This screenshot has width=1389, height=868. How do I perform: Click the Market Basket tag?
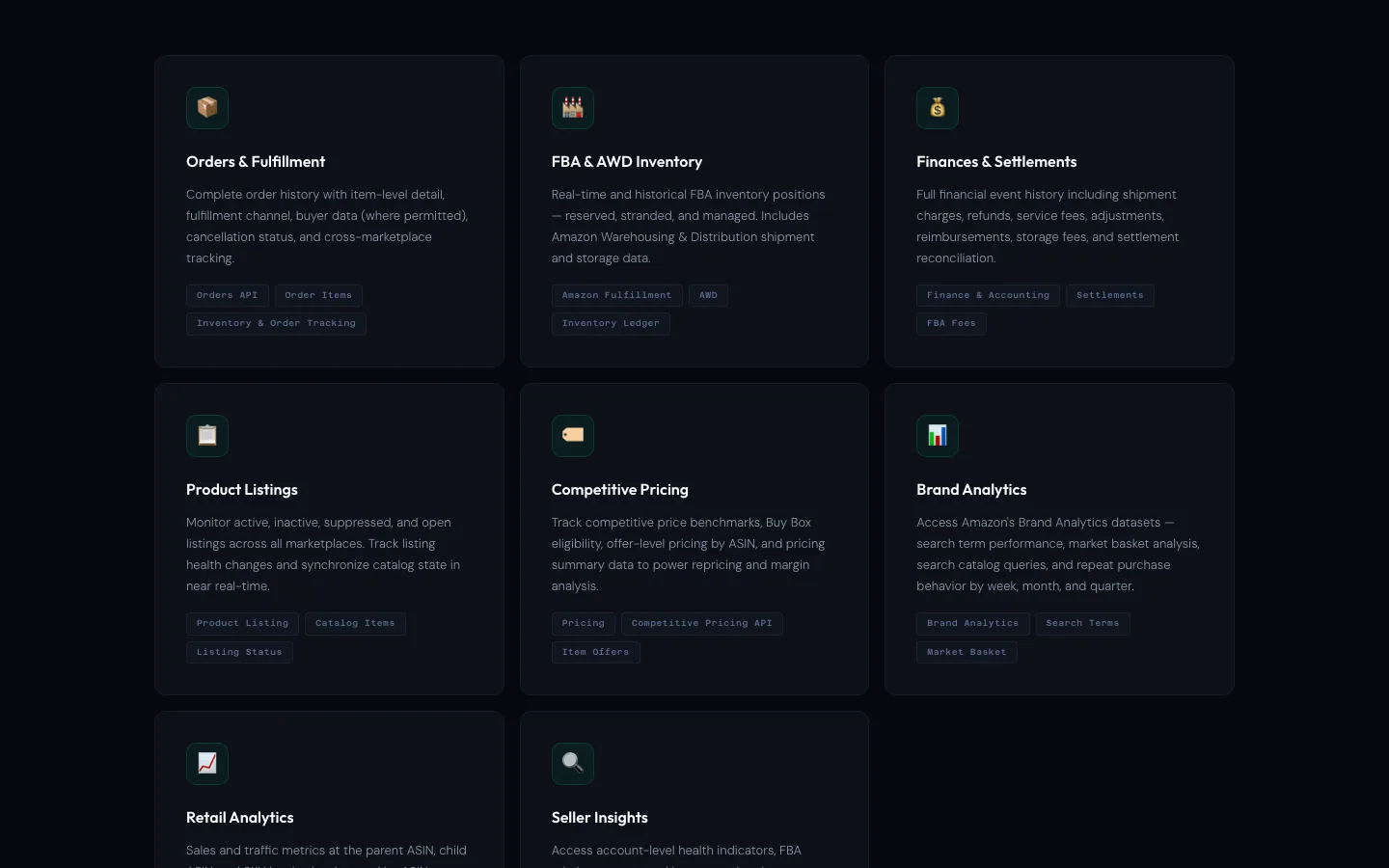[967, 652]
